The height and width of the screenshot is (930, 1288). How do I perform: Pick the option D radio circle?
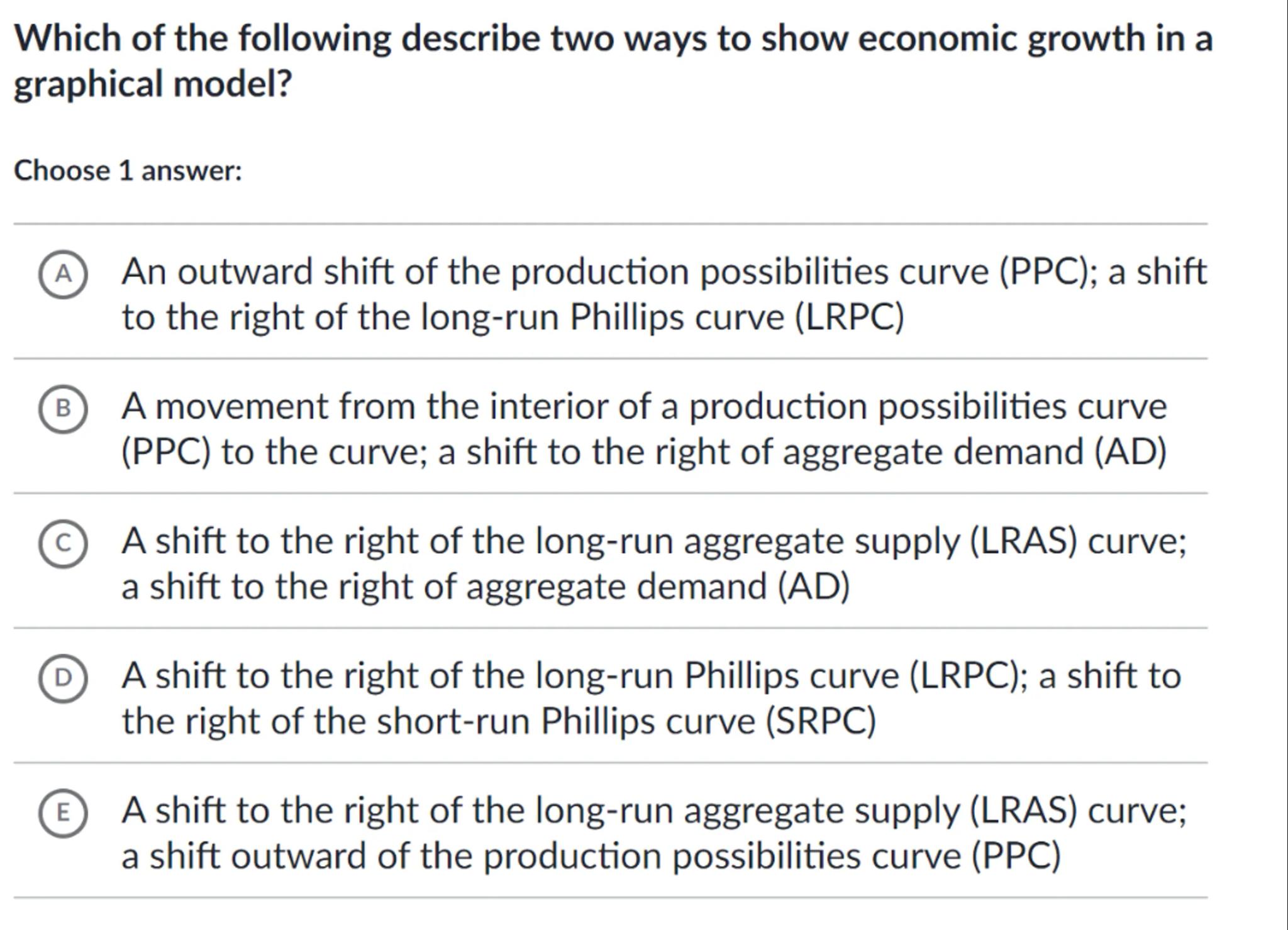[63, 678]
